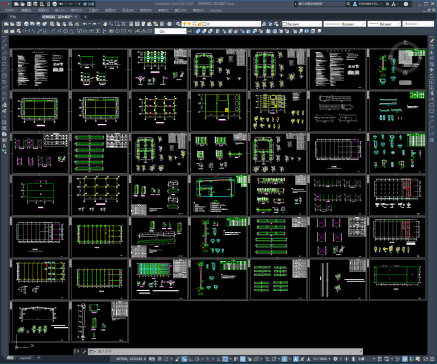Open the AutoCAD application menu (red A)

point(4,4)
